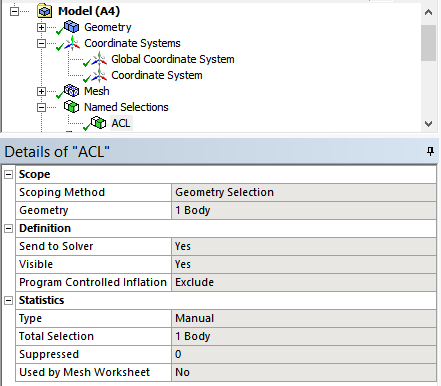Collapse the Definition section
Viewport: 441px width, 386px height.
(8, 228)
